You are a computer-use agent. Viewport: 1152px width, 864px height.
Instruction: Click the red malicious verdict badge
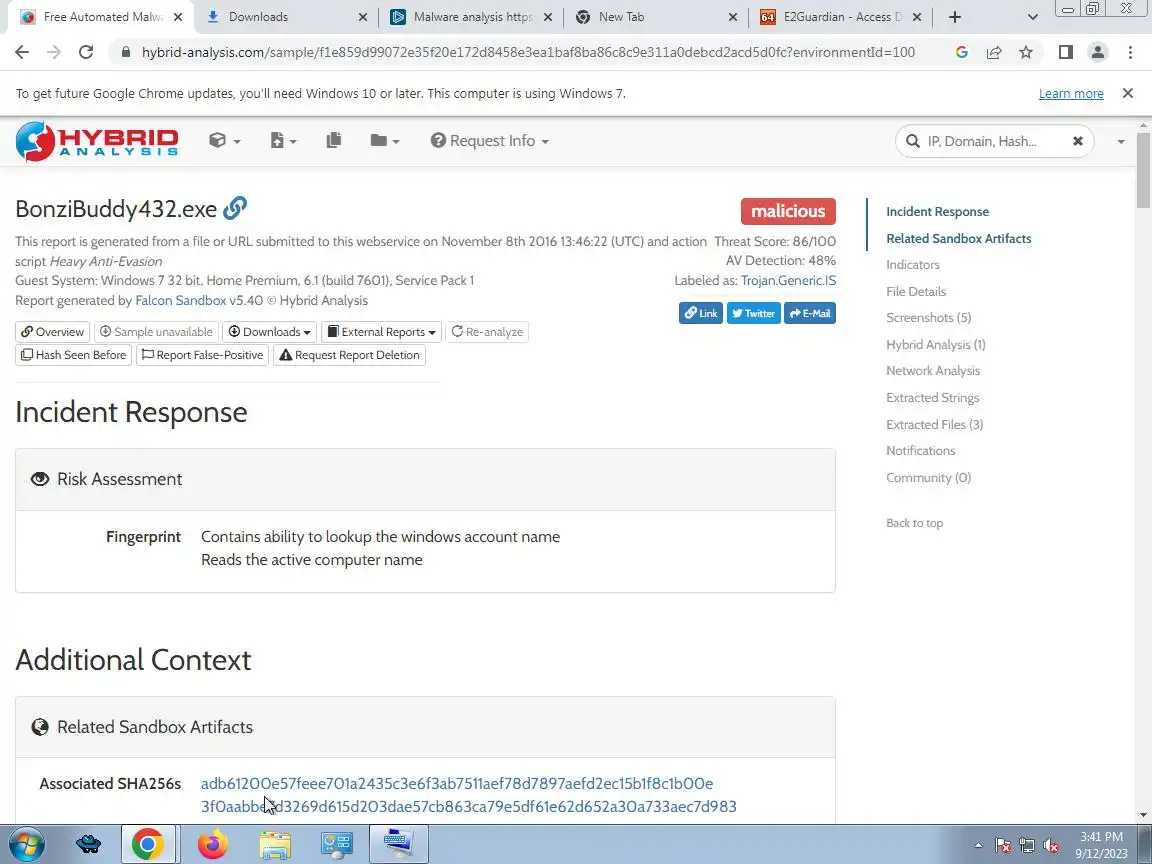point(788,211)
